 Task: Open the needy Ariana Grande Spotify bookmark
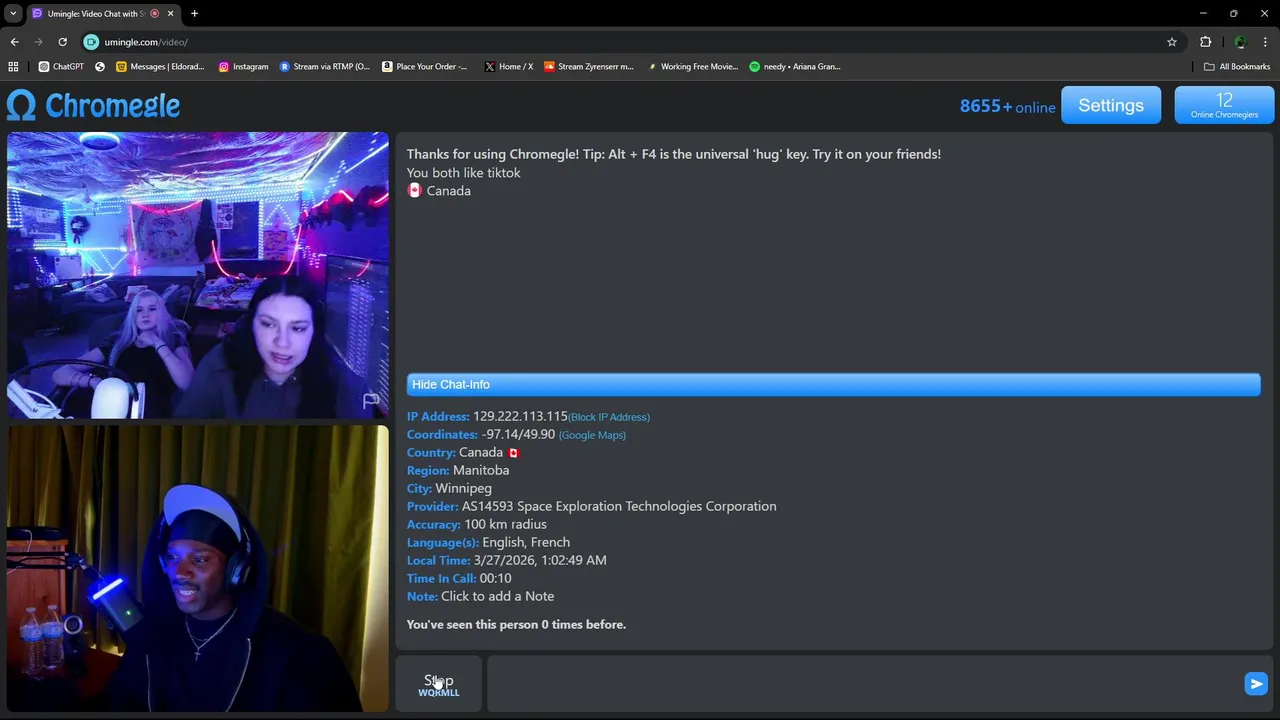click(795, 67)
